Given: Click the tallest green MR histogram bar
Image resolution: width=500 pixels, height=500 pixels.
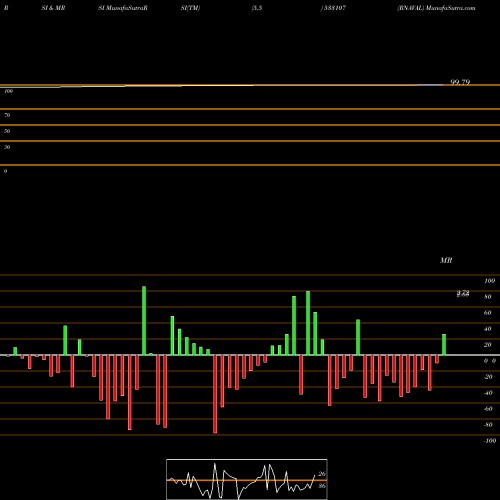Looking at the screenshot, I should point(144,321).
